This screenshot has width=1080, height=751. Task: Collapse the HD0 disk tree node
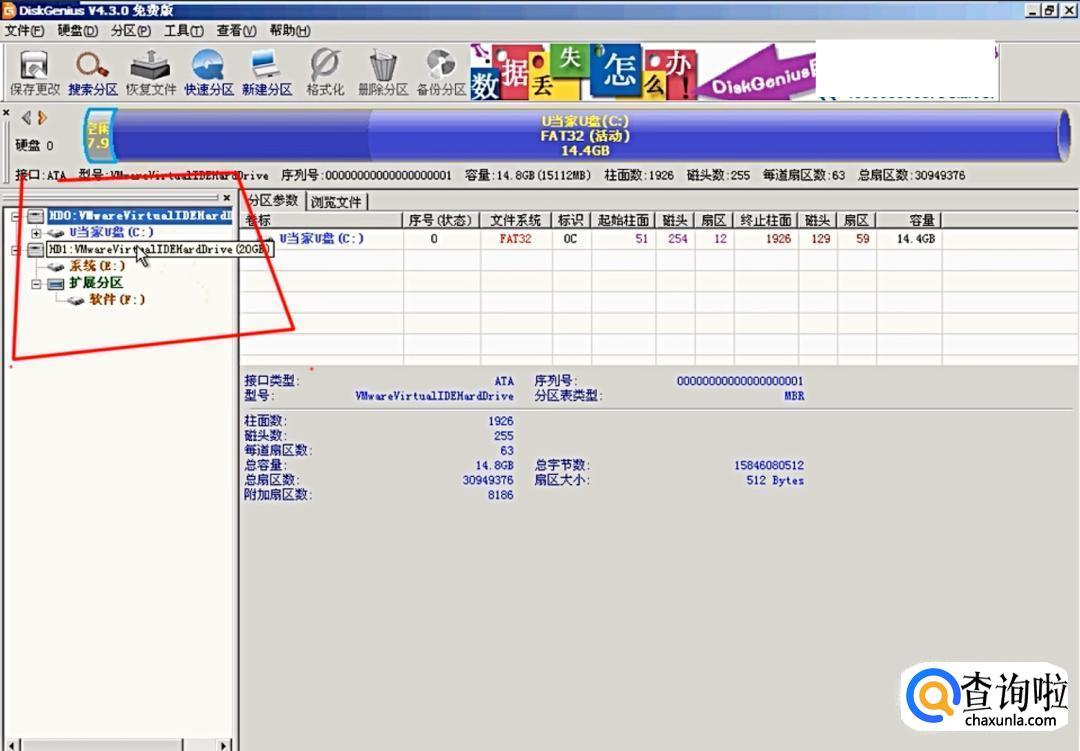(15, 216)
